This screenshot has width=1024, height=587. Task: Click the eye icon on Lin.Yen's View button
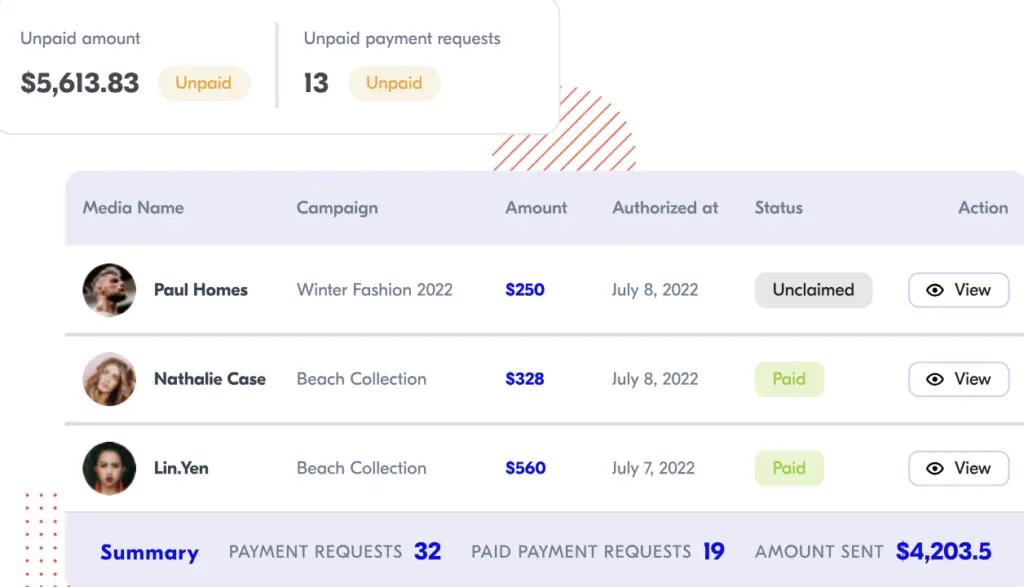pos(935,468)
